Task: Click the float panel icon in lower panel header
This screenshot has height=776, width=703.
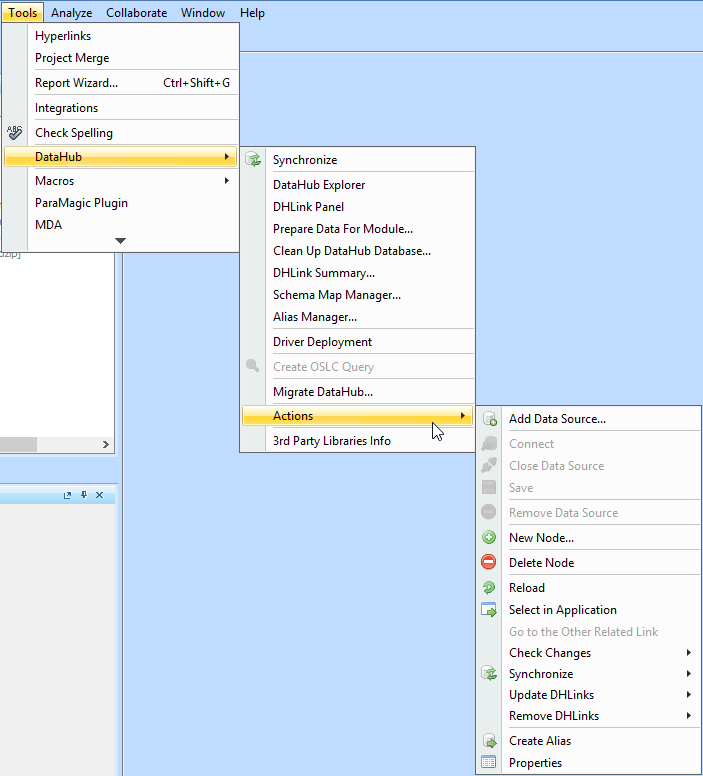Action: [x=67, y=495]
